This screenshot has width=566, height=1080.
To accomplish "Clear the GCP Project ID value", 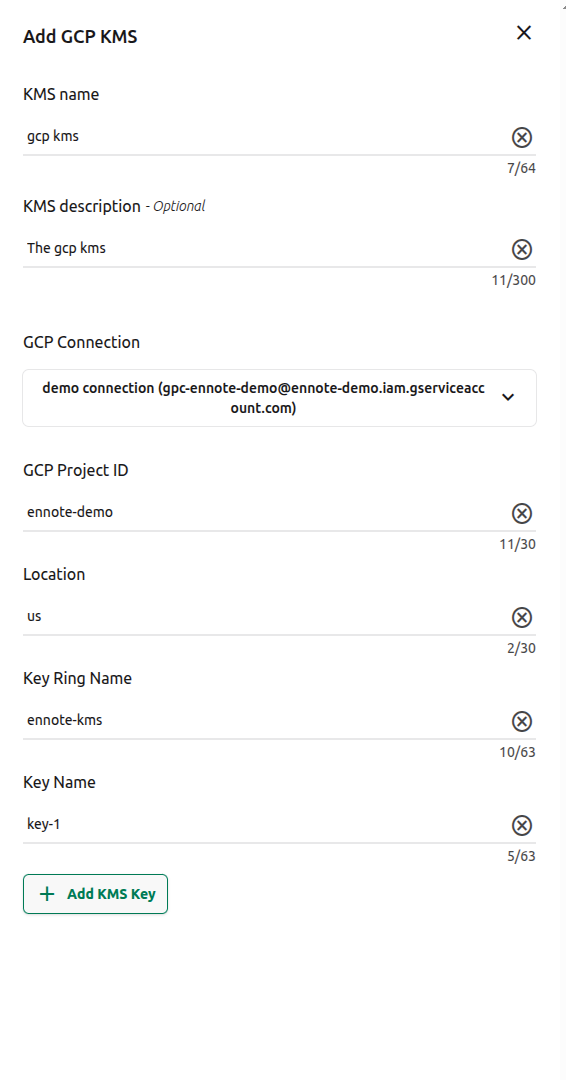I will 522,513.
